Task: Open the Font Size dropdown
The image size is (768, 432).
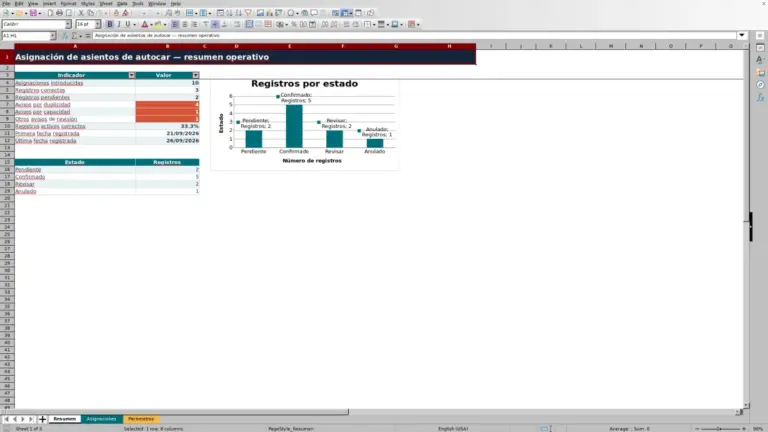Action: (x=97, y=24)
